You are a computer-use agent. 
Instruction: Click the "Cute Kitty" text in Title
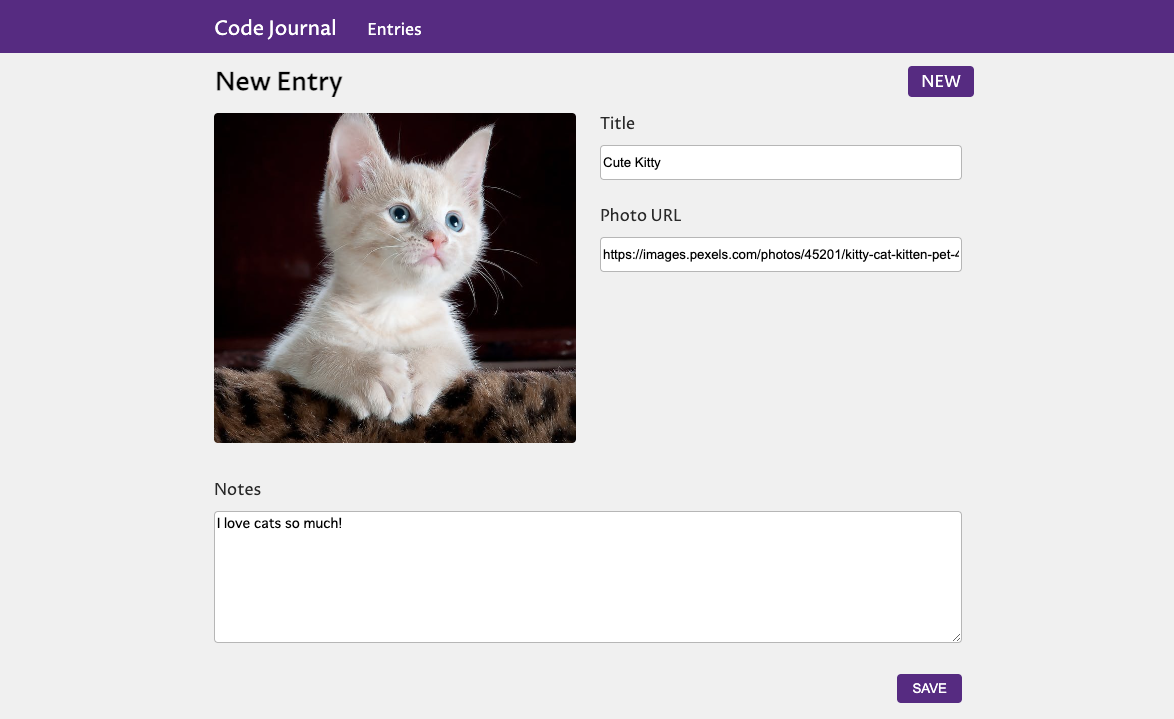(632, 162)
